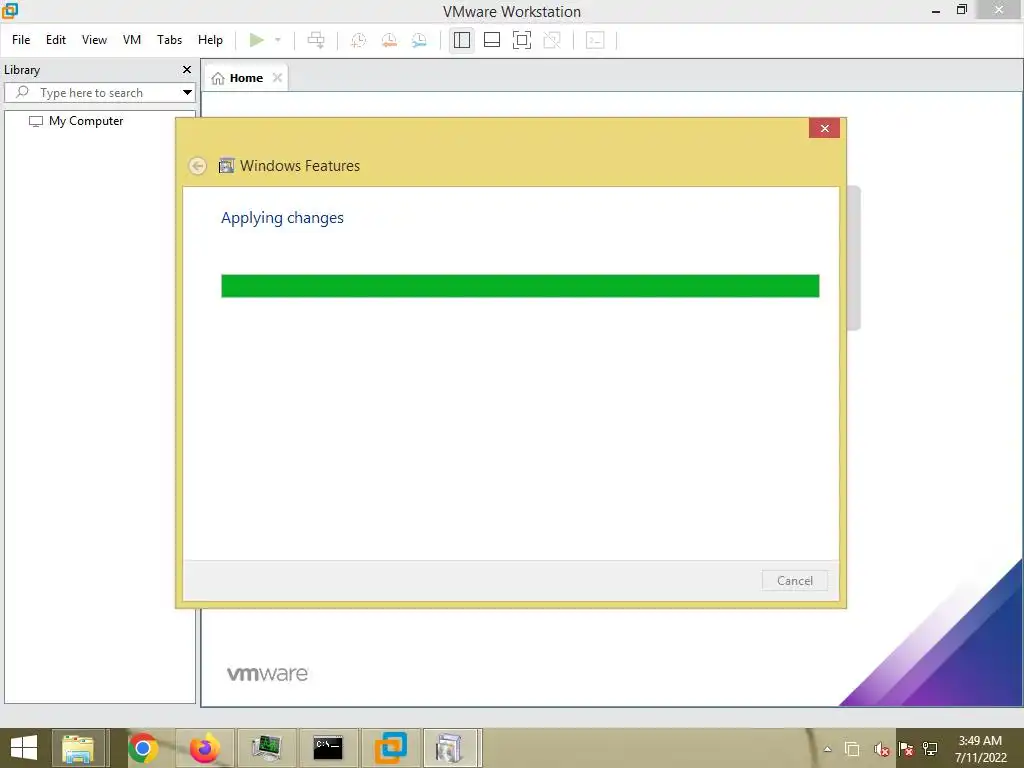Open the VM menu

click(132, 40)
